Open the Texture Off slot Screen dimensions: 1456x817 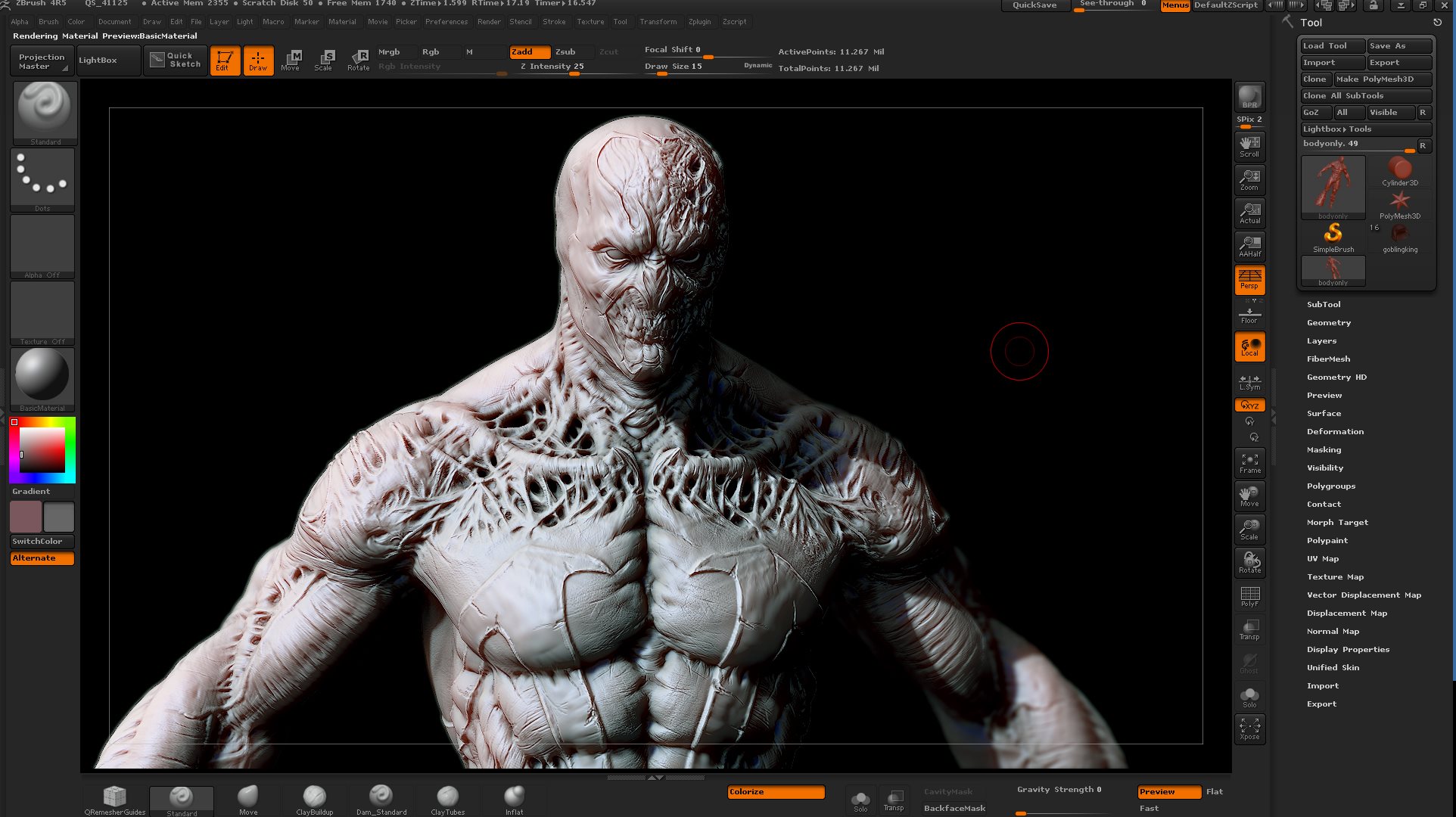(42, 312)
